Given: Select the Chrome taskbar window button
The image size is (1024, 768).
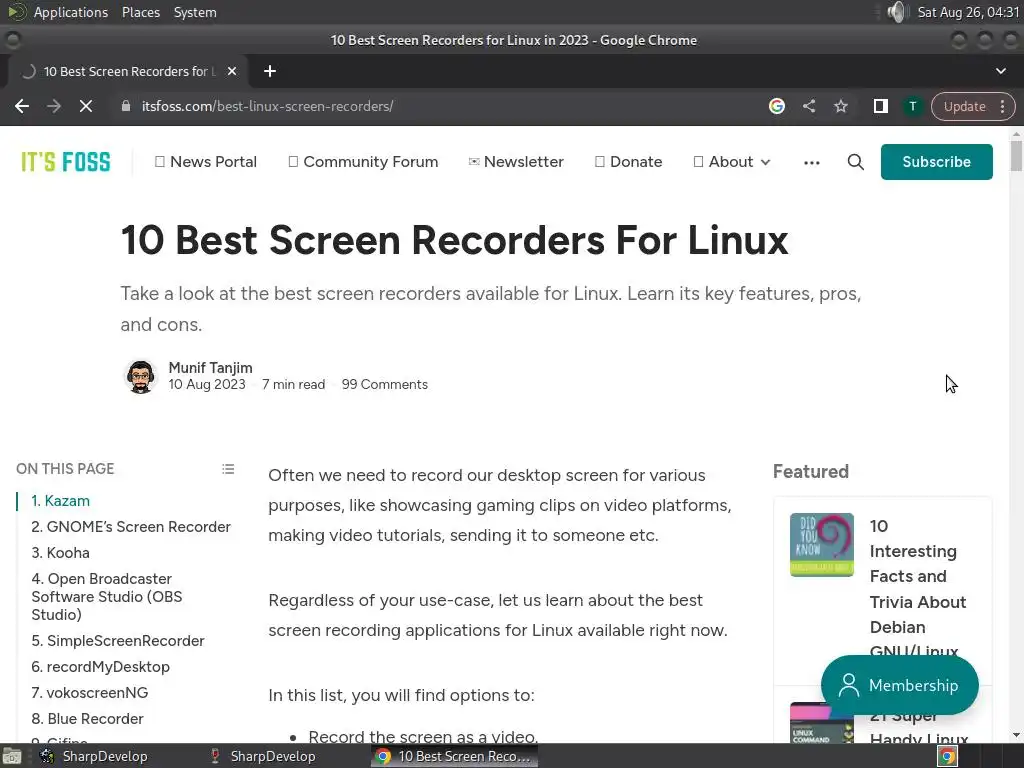Looking at the screenshot, I should [455, 756].
